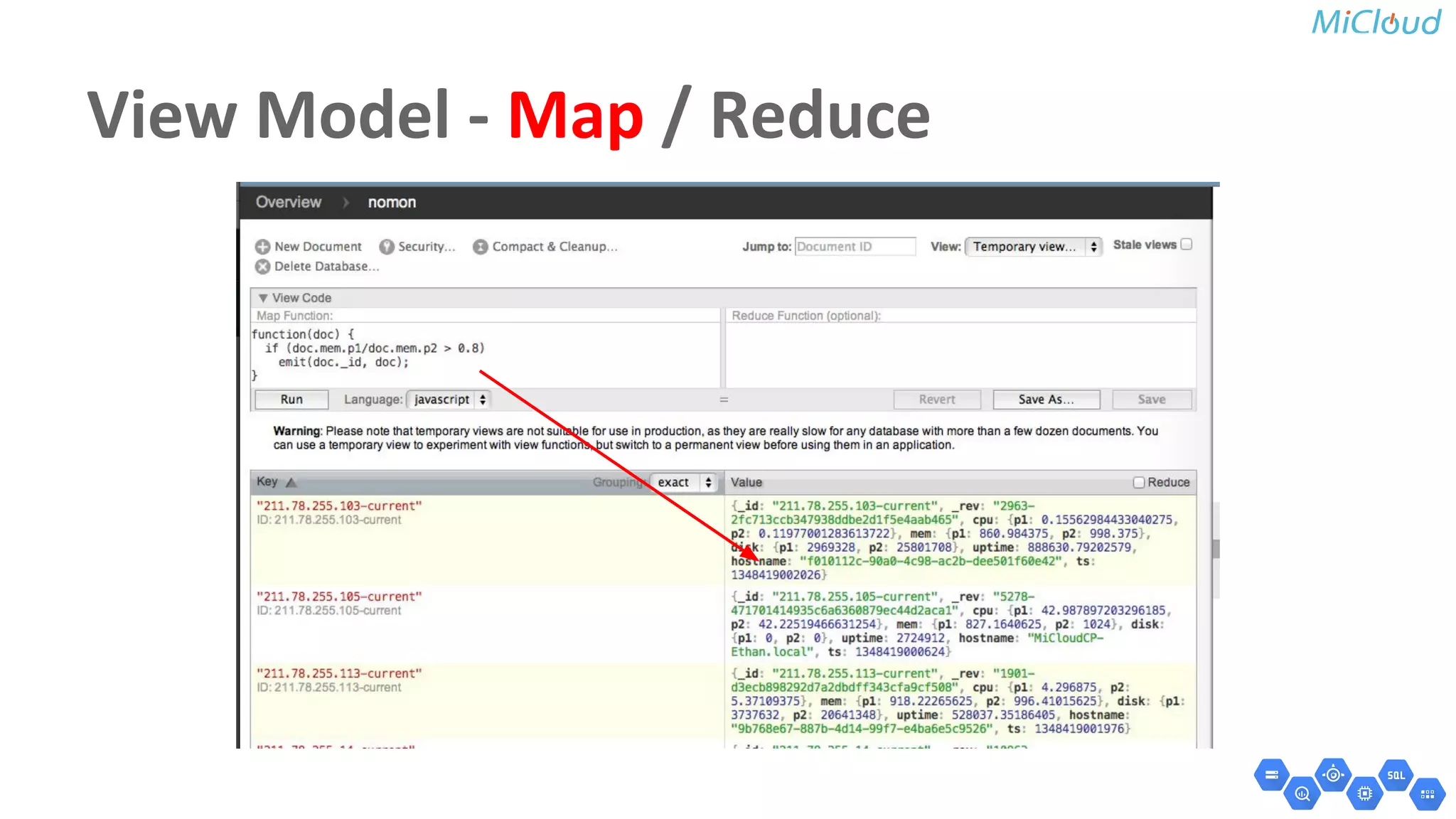Open the 211.78.255.105-current document row
Screen dimensions: 1456x819
pyautogui.click(x=339, y=597)
